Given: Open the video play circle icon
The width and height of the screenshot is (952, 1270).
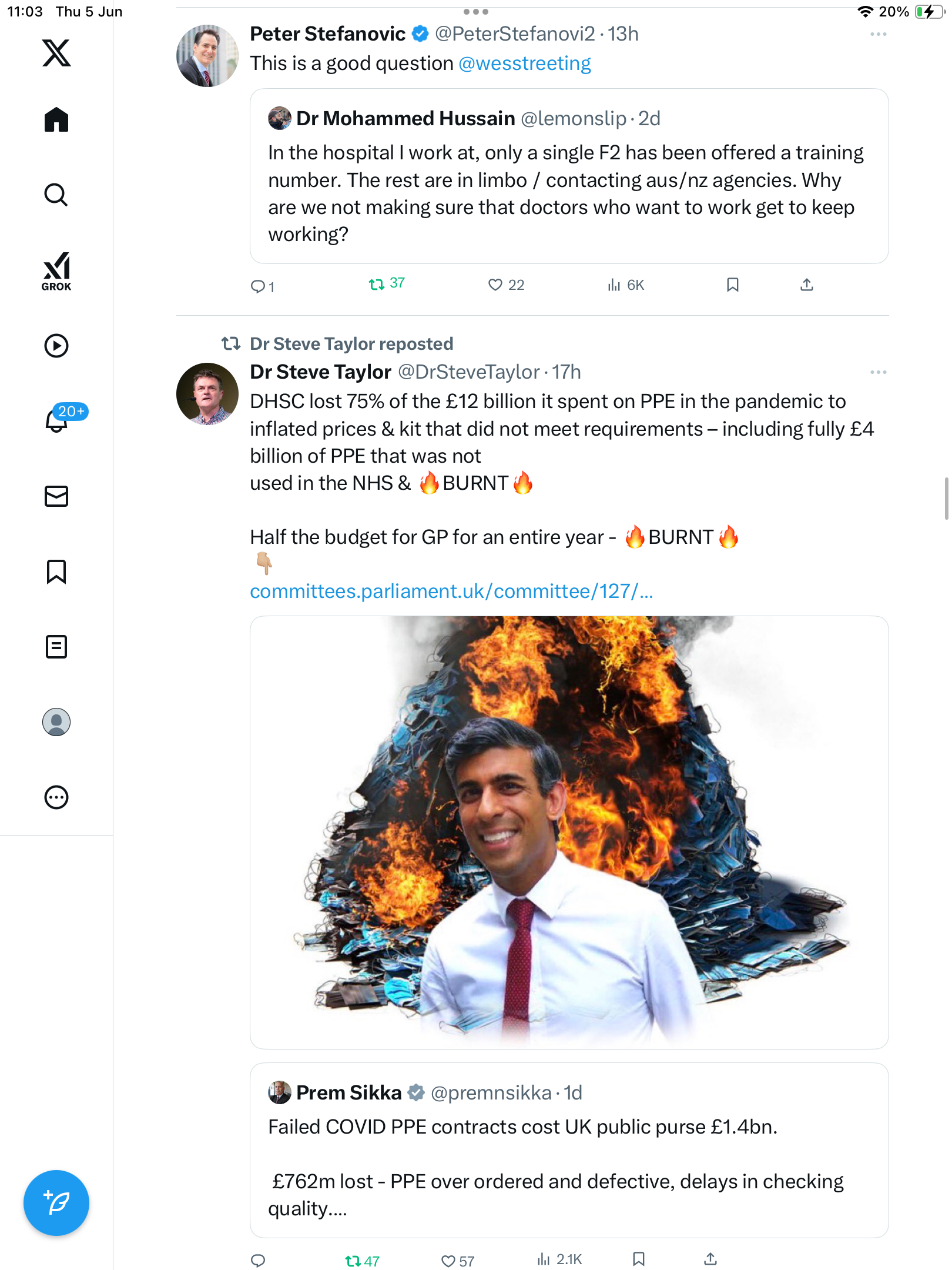Looking at the screenshot, I should point(56,346).
